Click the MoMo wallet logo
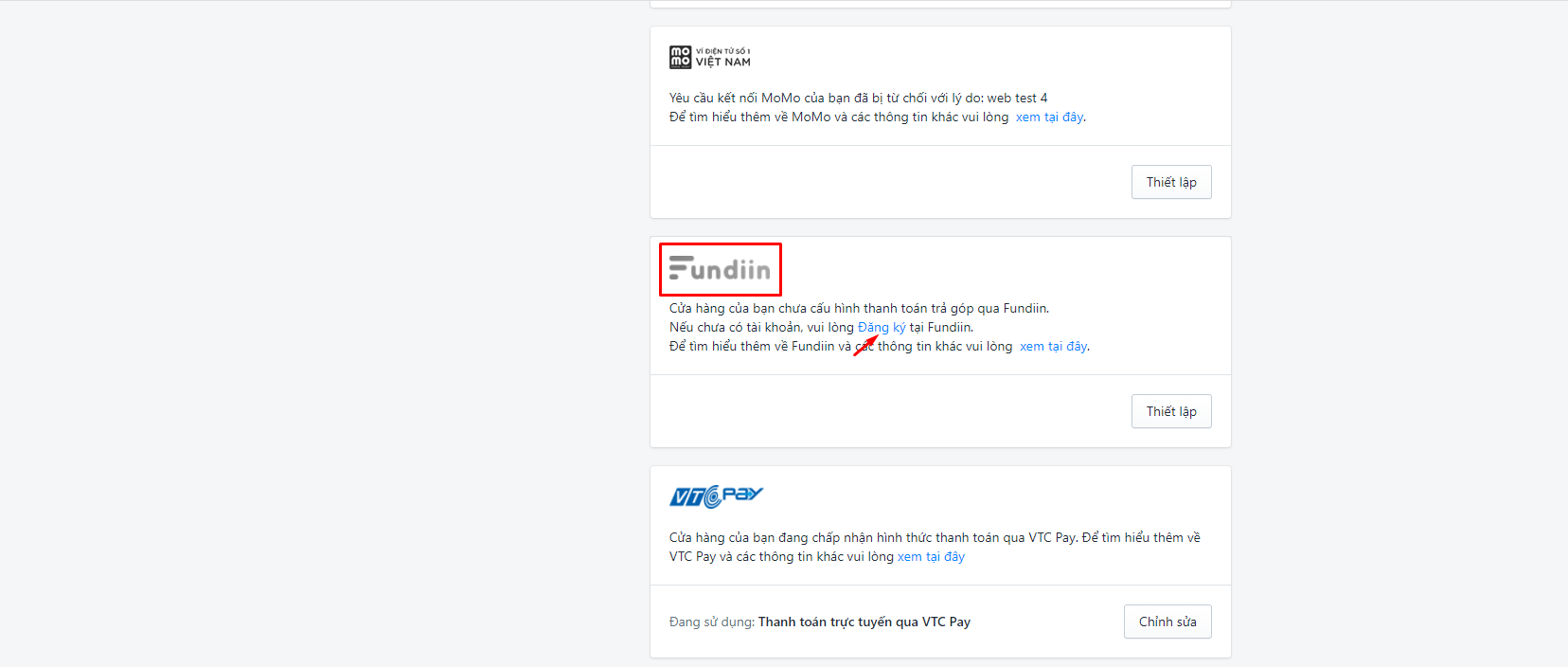 709,57
